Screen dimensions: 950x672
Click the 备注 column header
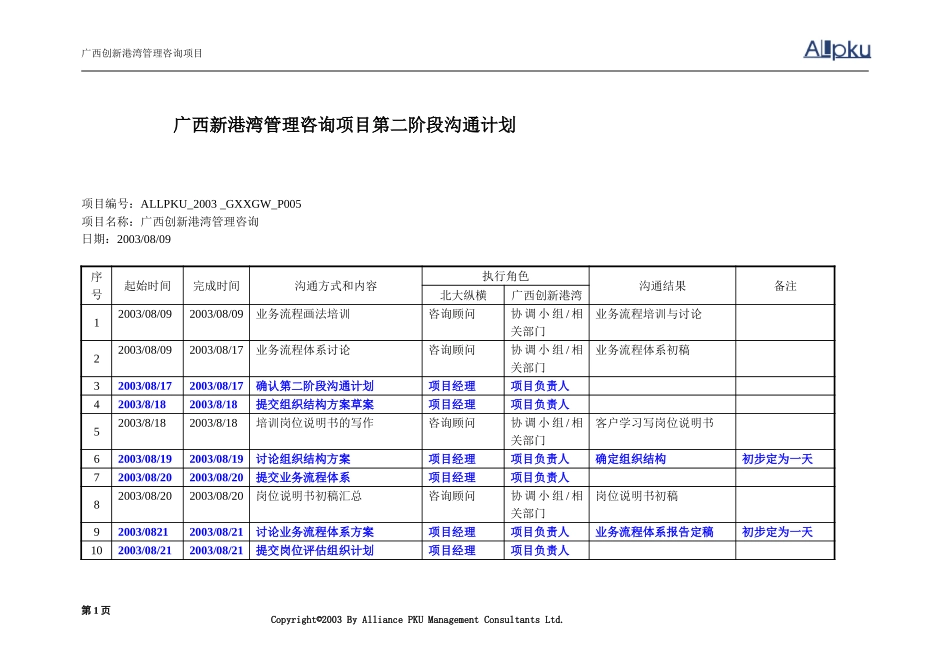[x=785, y=286]
